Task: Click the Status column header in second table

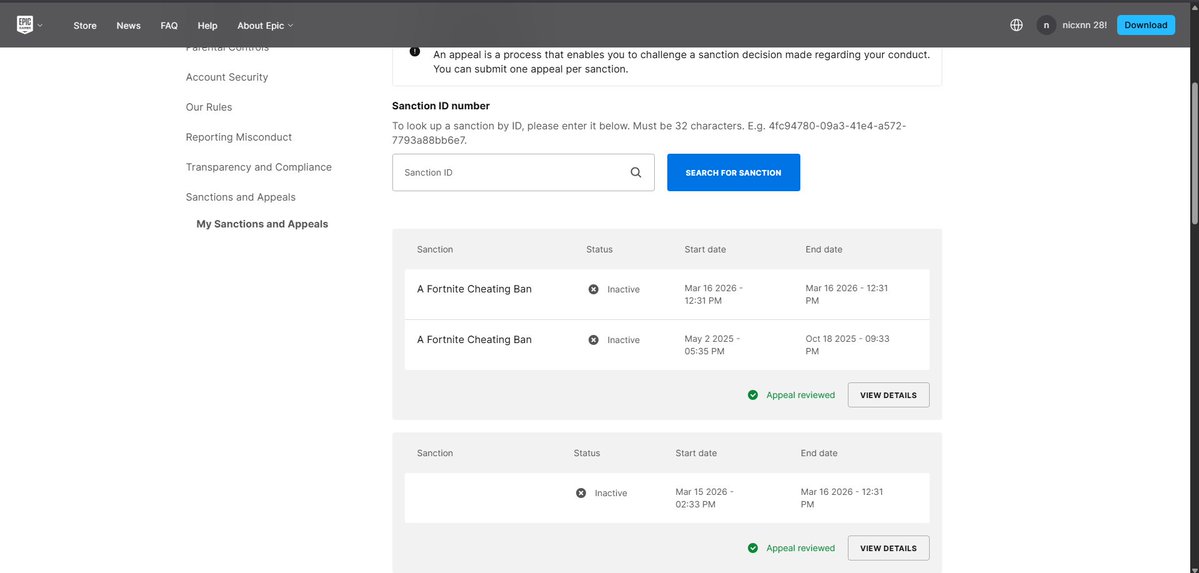Action: (x=587, y=453)
